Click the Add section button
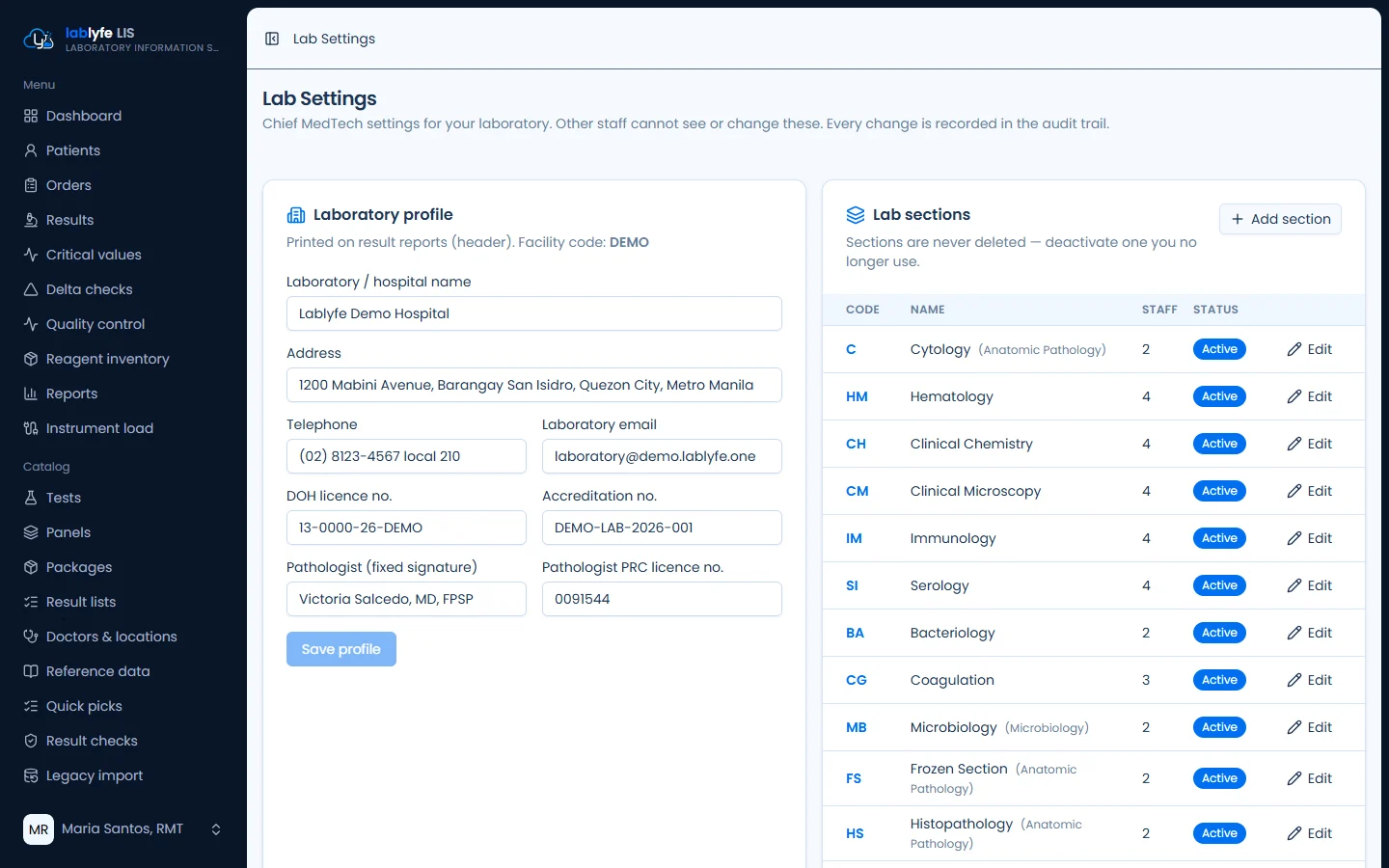The image size is (1389, 868). coord(1280,219)
